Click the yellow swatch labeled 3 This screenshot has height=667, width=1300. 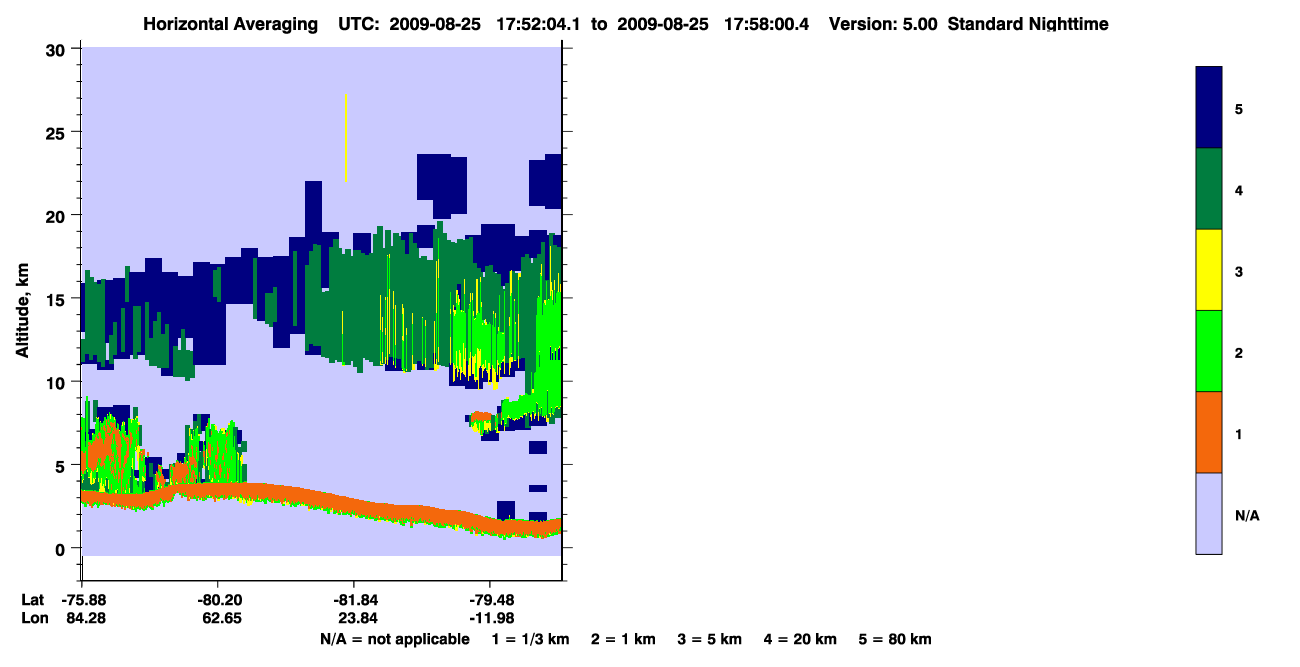point(1209,270)
